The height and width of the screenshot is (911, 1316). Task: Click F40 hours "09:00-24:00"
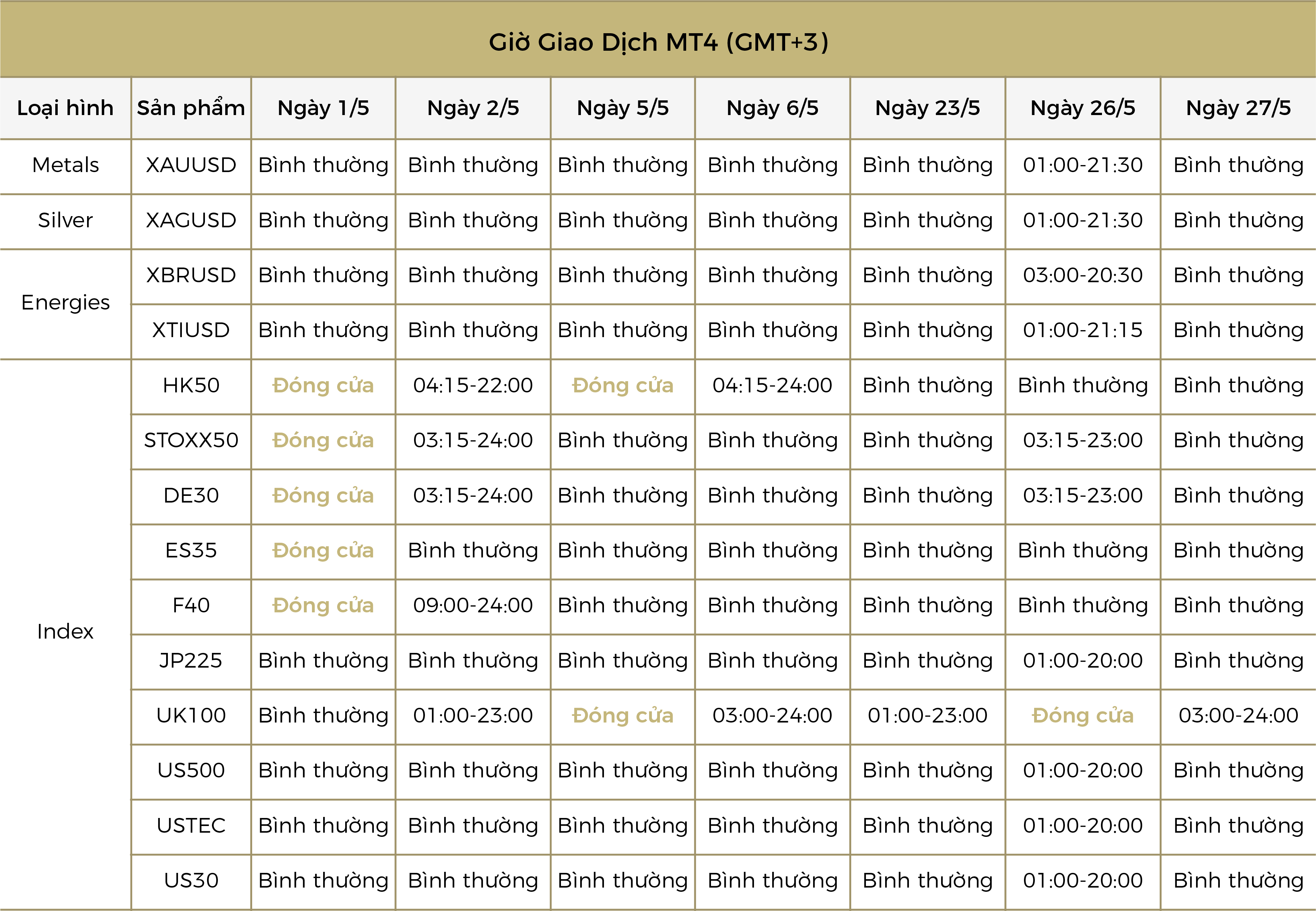pos(473,605)
